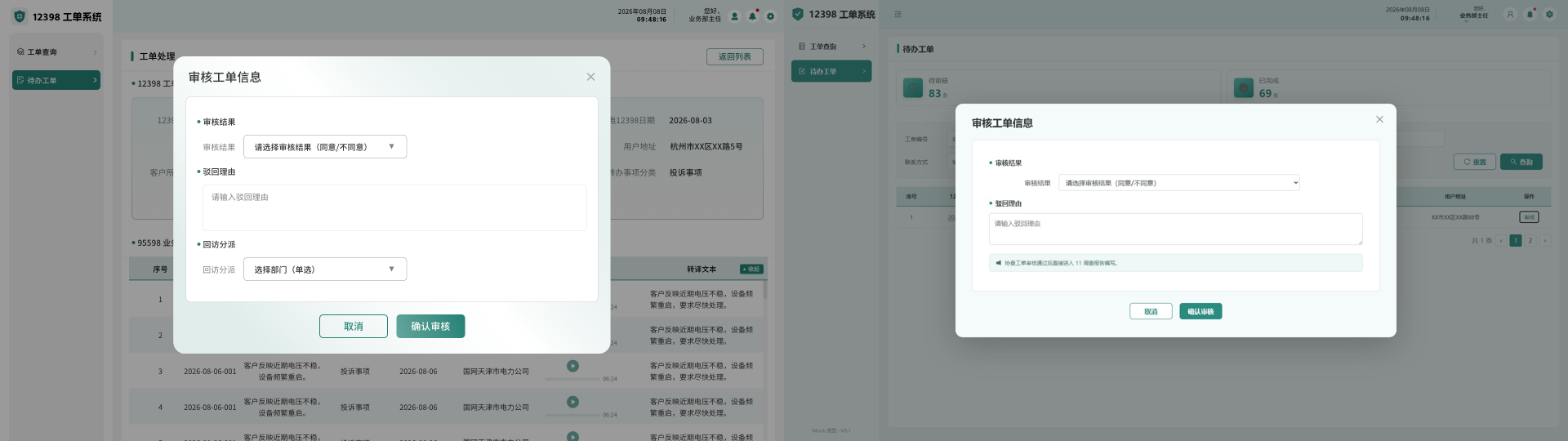Close the right window 审核工单信息 dialog

click(x=1379, y=119)
